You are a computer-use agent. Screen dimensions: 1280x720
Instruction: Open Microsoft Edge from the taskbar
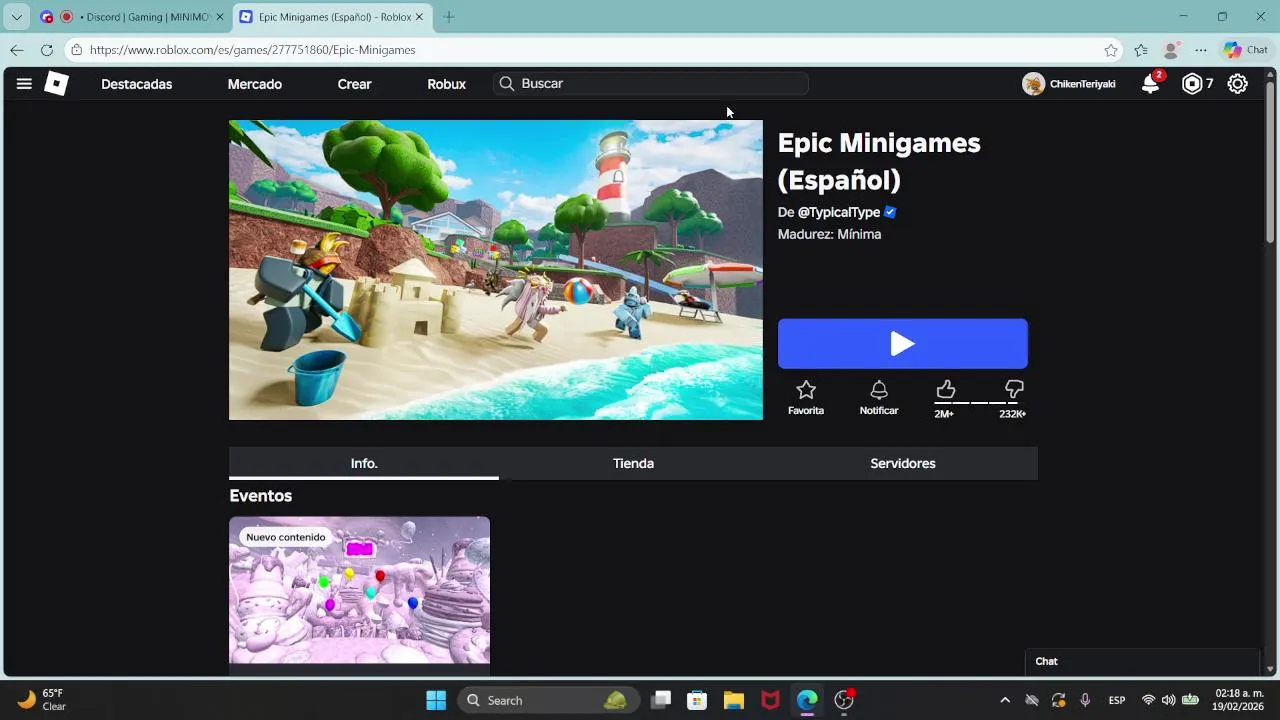807,700
